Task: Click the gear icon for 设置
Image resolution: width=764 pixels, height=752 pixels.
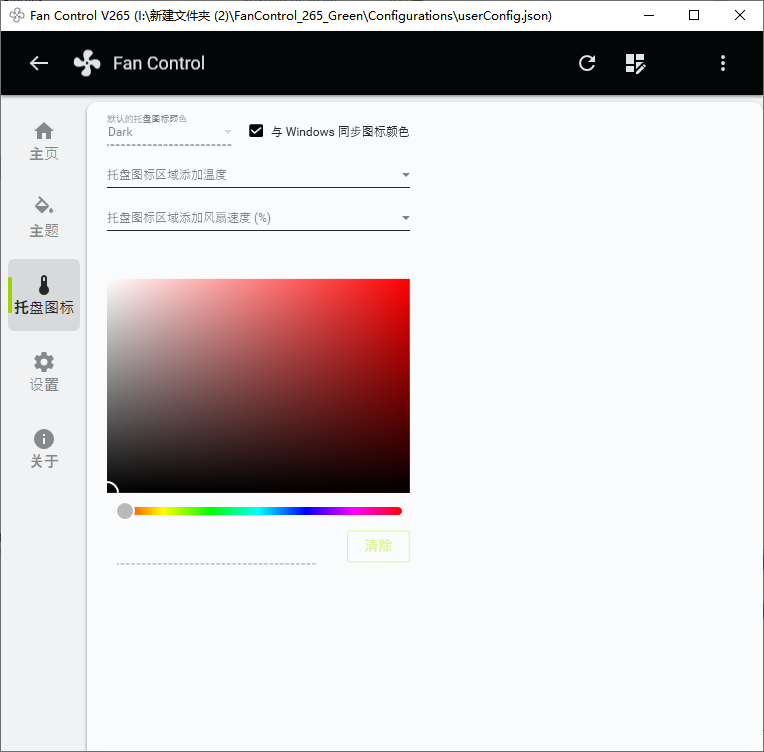Action: pos(44,362)
